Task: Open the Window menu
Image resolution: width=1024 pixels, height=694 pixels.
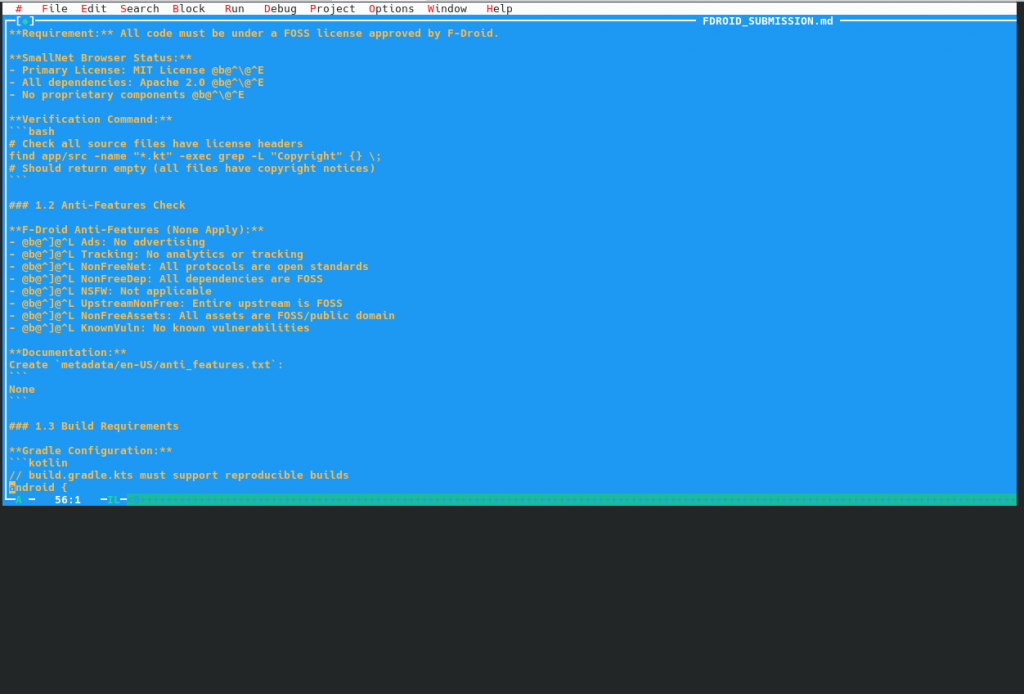Action: pyautogui.click(x=447, y=8)
